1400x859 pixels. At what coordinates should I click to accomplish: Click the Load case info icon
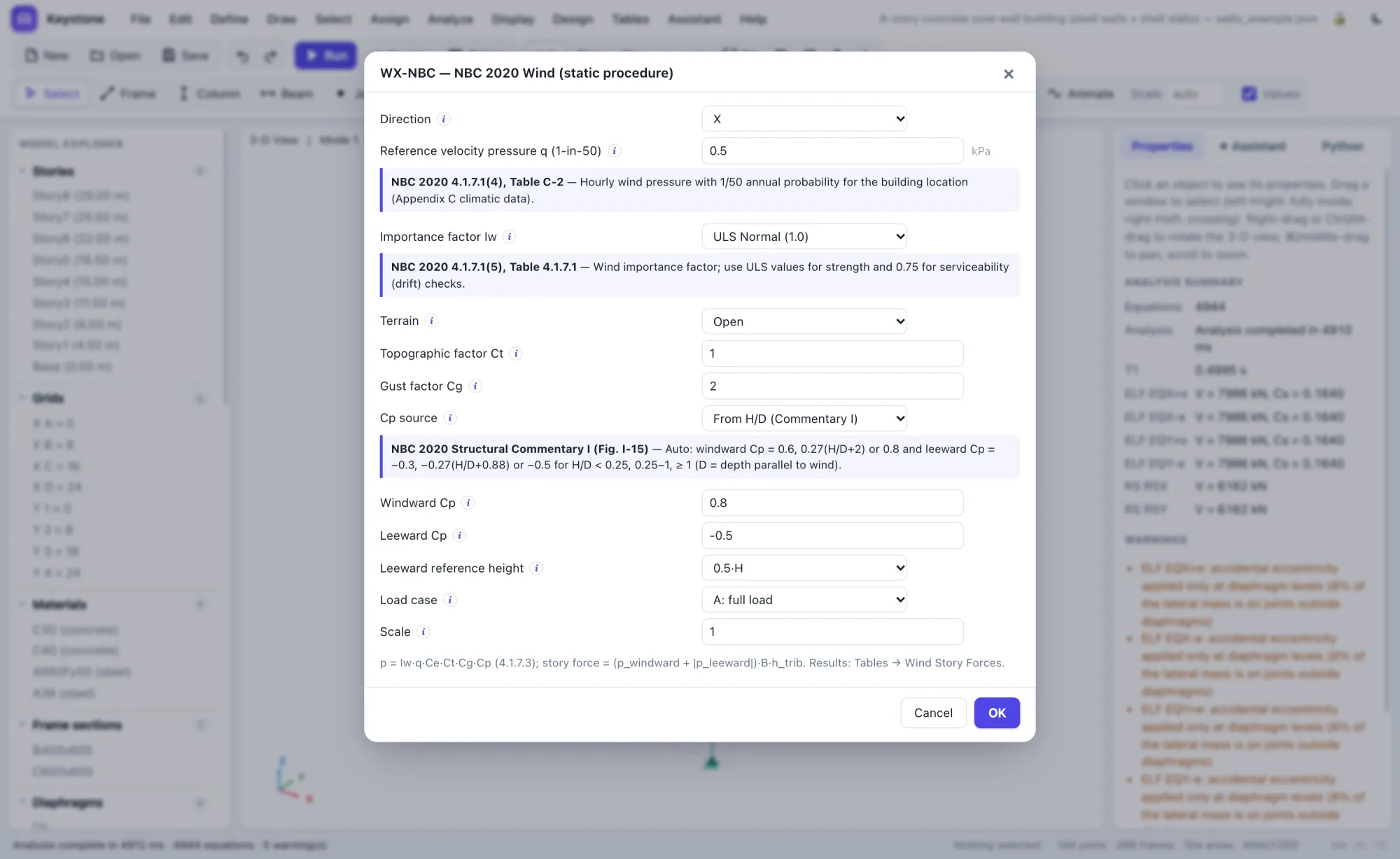(450, 600)
